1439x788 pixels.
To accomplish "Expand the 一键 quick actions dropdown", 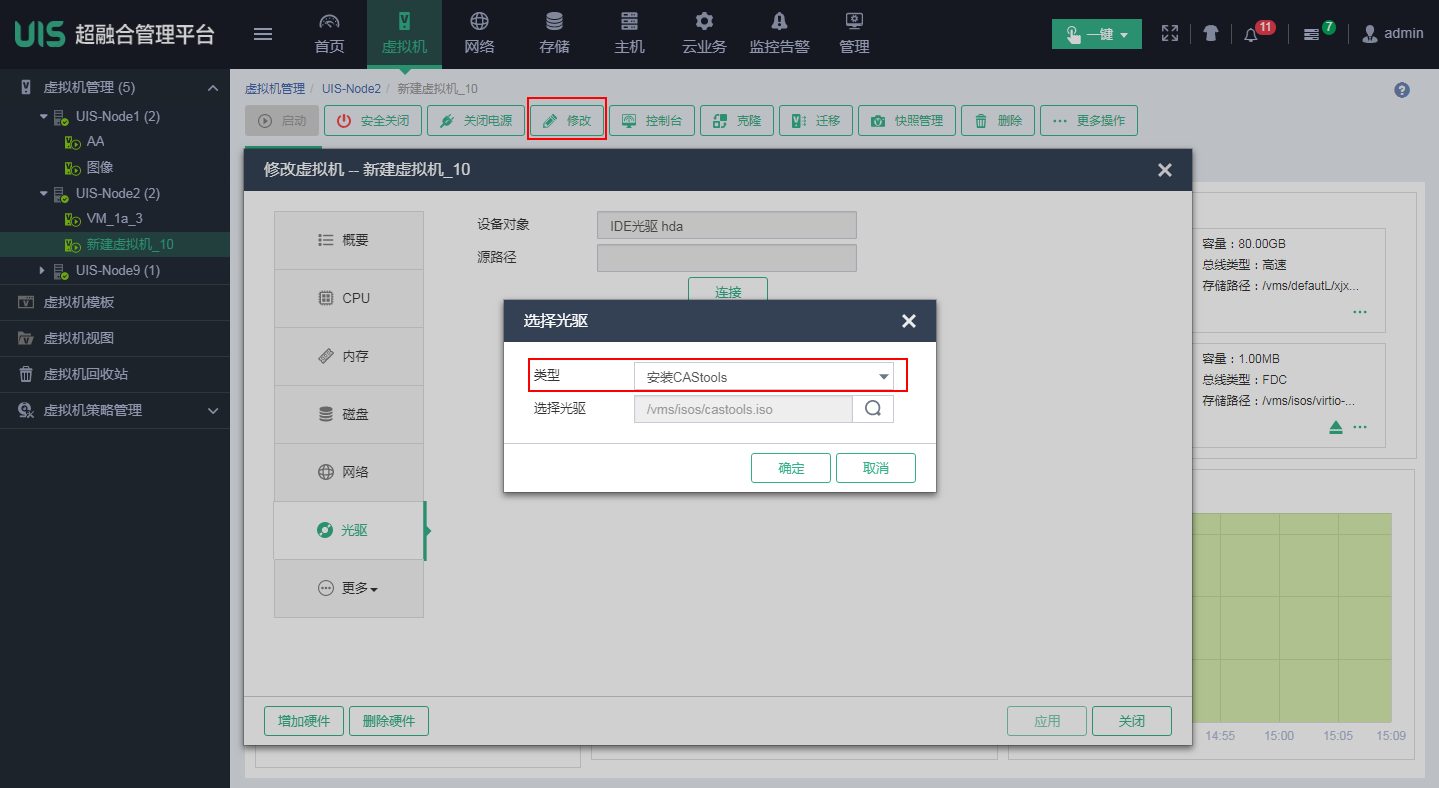I will [1096, 33].
